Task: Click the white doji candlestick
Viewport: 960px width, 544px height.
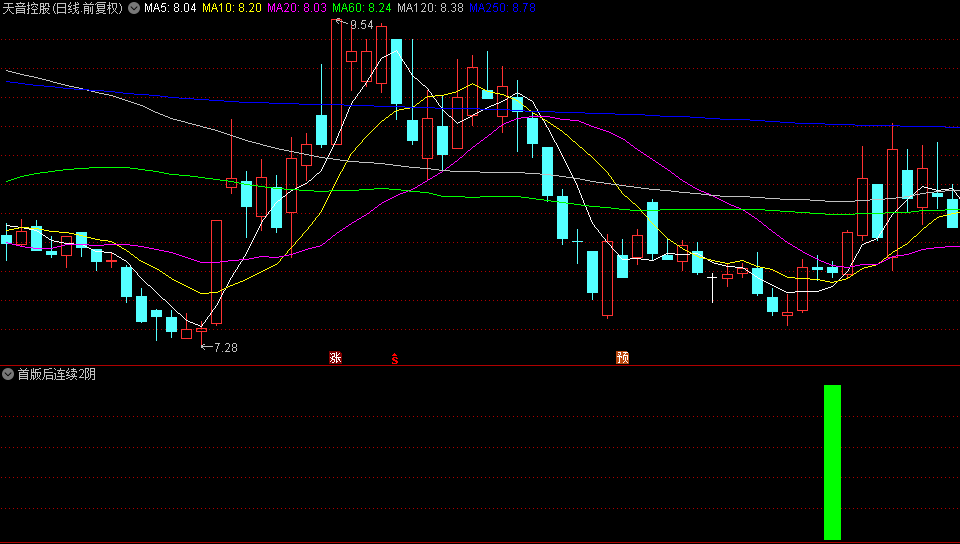Action: [x=712, y=288]
